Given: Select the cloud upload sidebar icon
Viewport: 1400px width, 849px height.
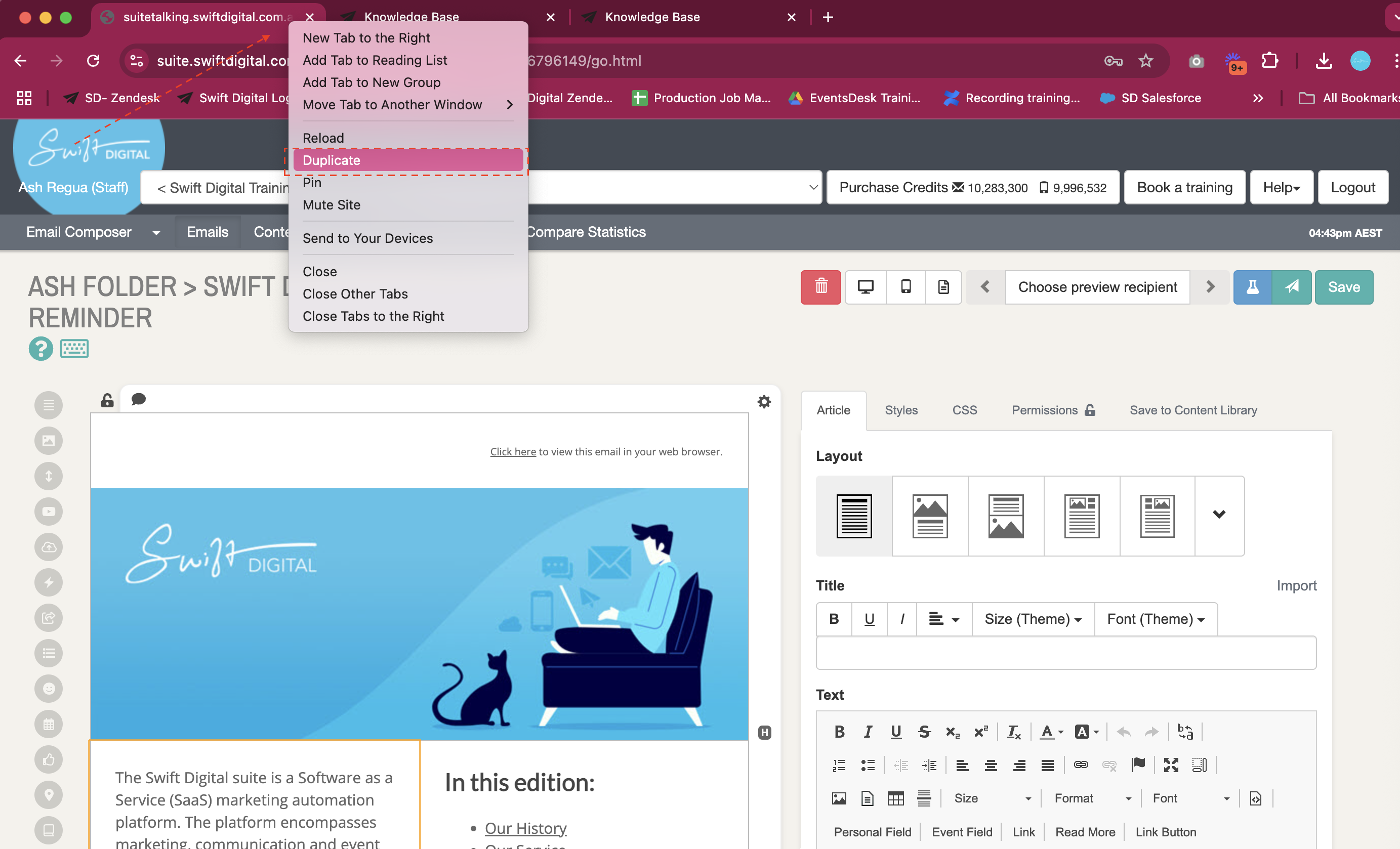Looking at the screenshot, I should point(48,547).
